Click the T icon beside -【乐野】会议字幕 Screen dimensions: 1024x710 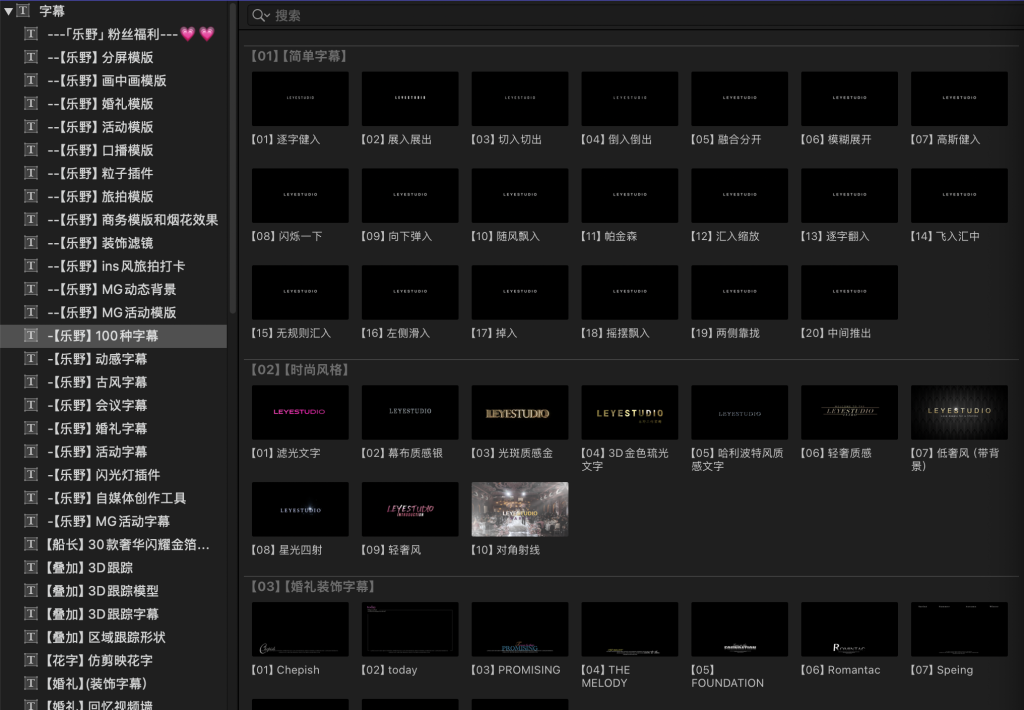click(x=31, y=405)
